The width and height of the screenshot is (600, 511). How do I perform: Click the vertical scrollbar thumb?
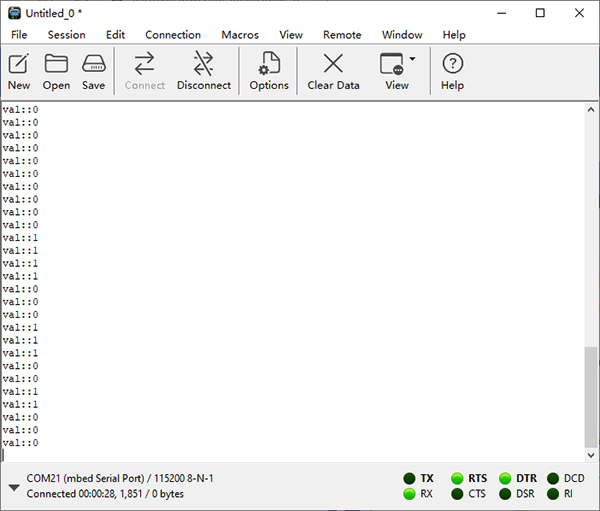click(591, 397)
